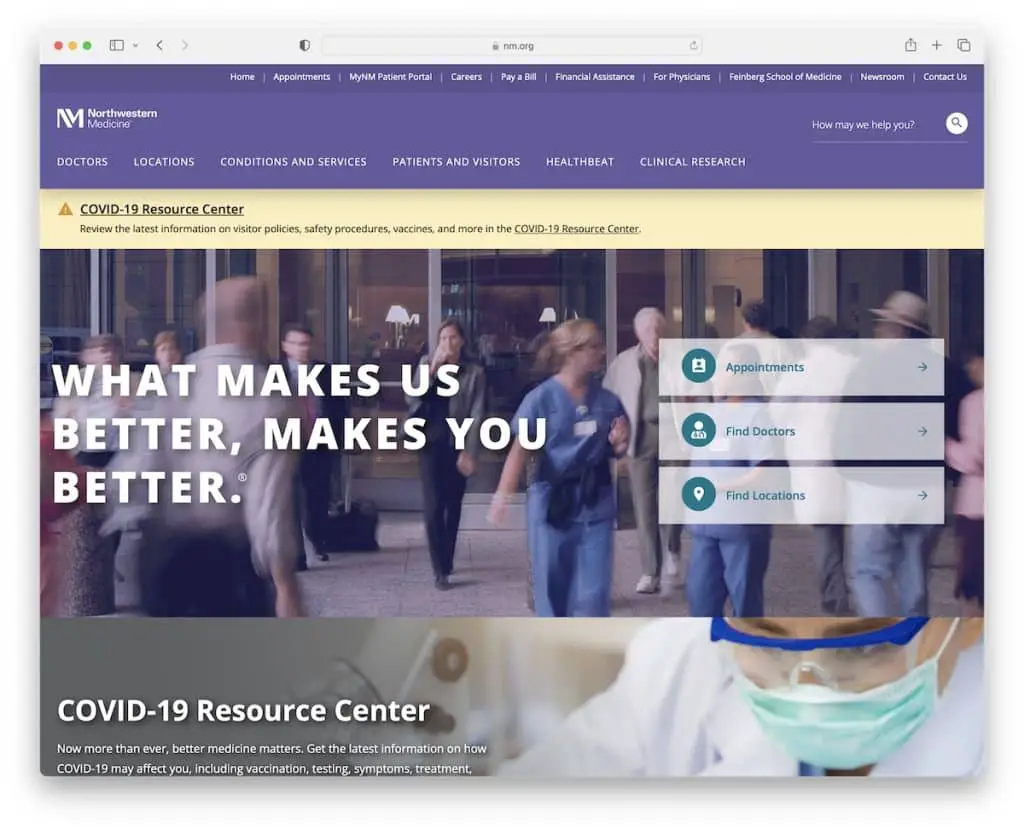Go back with the browser back arrow
The image size is (1024, 829).
point(159,45)
